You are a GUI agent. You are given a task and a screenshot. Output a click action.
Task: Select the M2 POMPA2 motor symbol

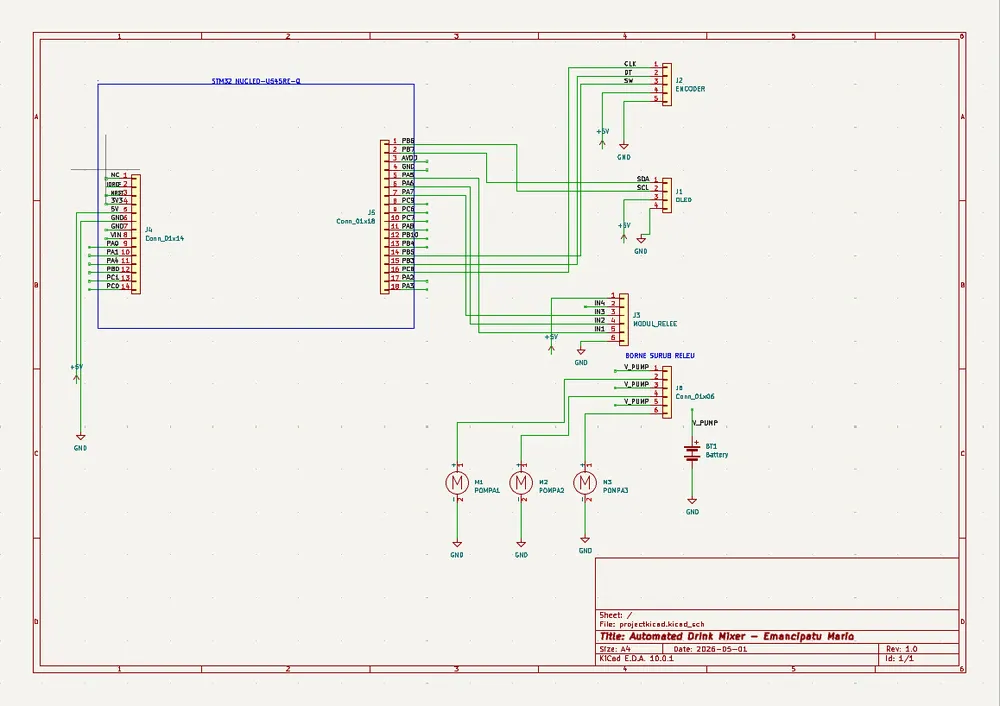coord(521,483)
